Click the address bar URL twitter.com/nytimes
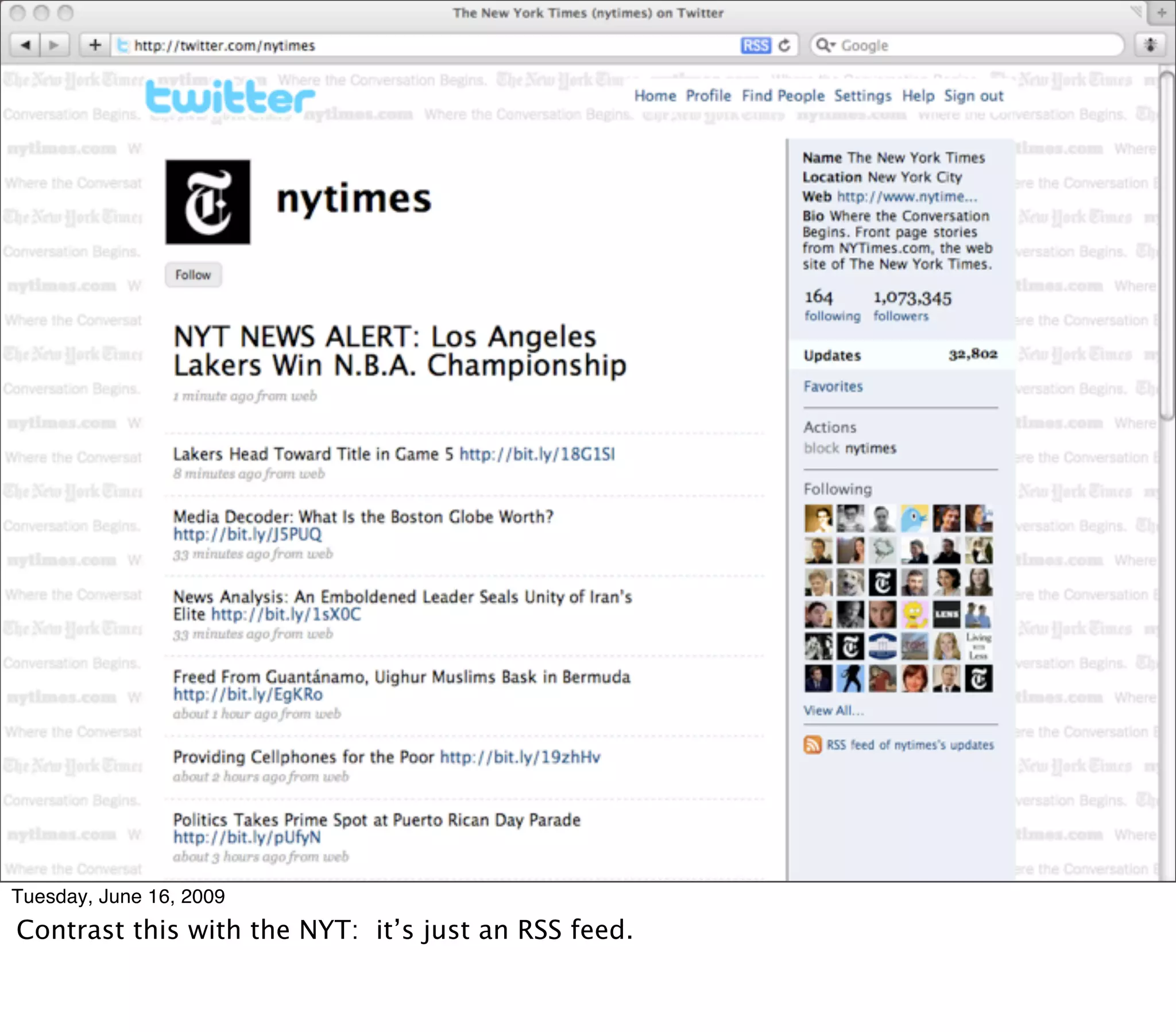1176x1032 pixels. pyautogui.click(x=225, y=45)
